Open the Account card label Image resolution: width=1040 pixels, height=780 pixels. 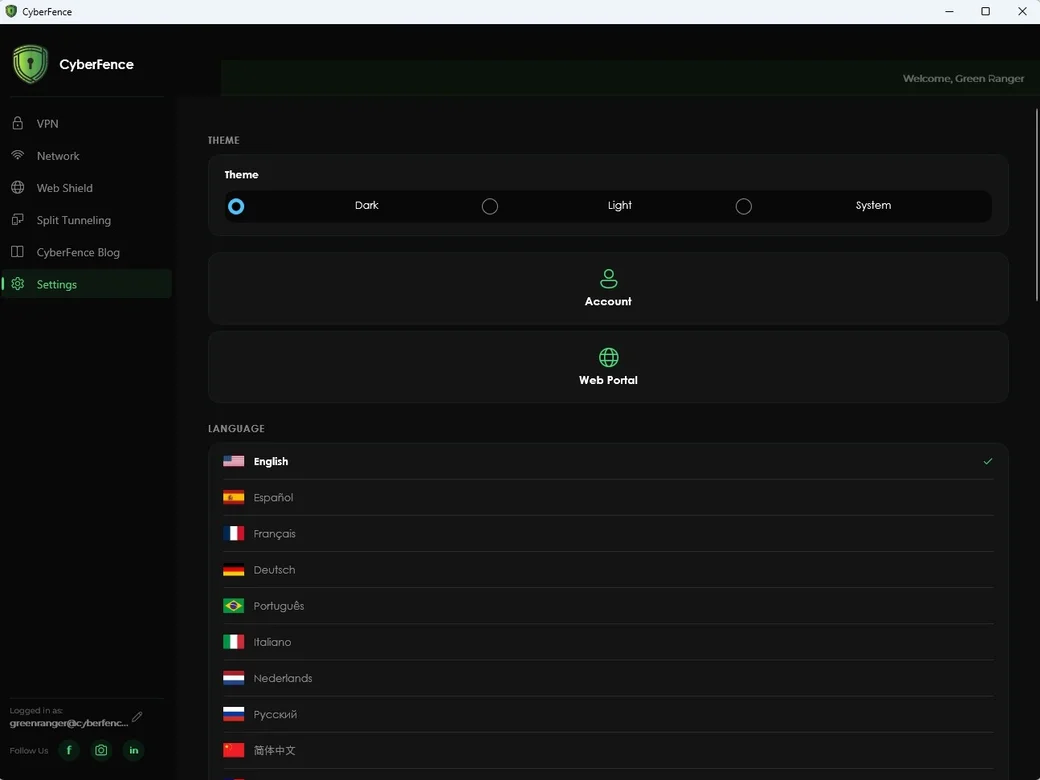click(x=608, y=301)
